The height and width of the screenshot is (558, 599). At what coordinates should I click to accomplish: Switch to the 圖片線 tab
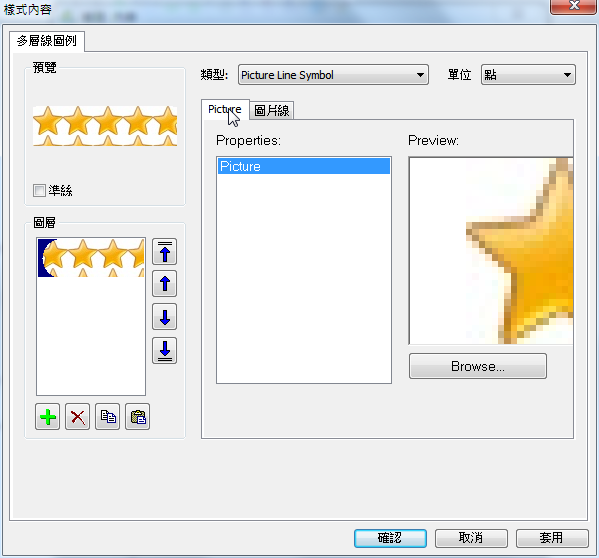click(x=272, y=111)
